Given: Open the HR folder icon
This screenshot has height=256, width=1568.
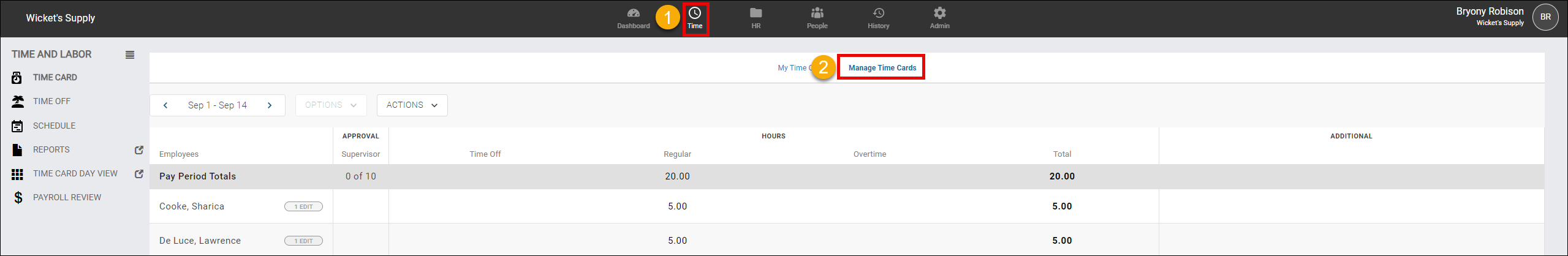Looking at the screenshot, I should 756,13.
